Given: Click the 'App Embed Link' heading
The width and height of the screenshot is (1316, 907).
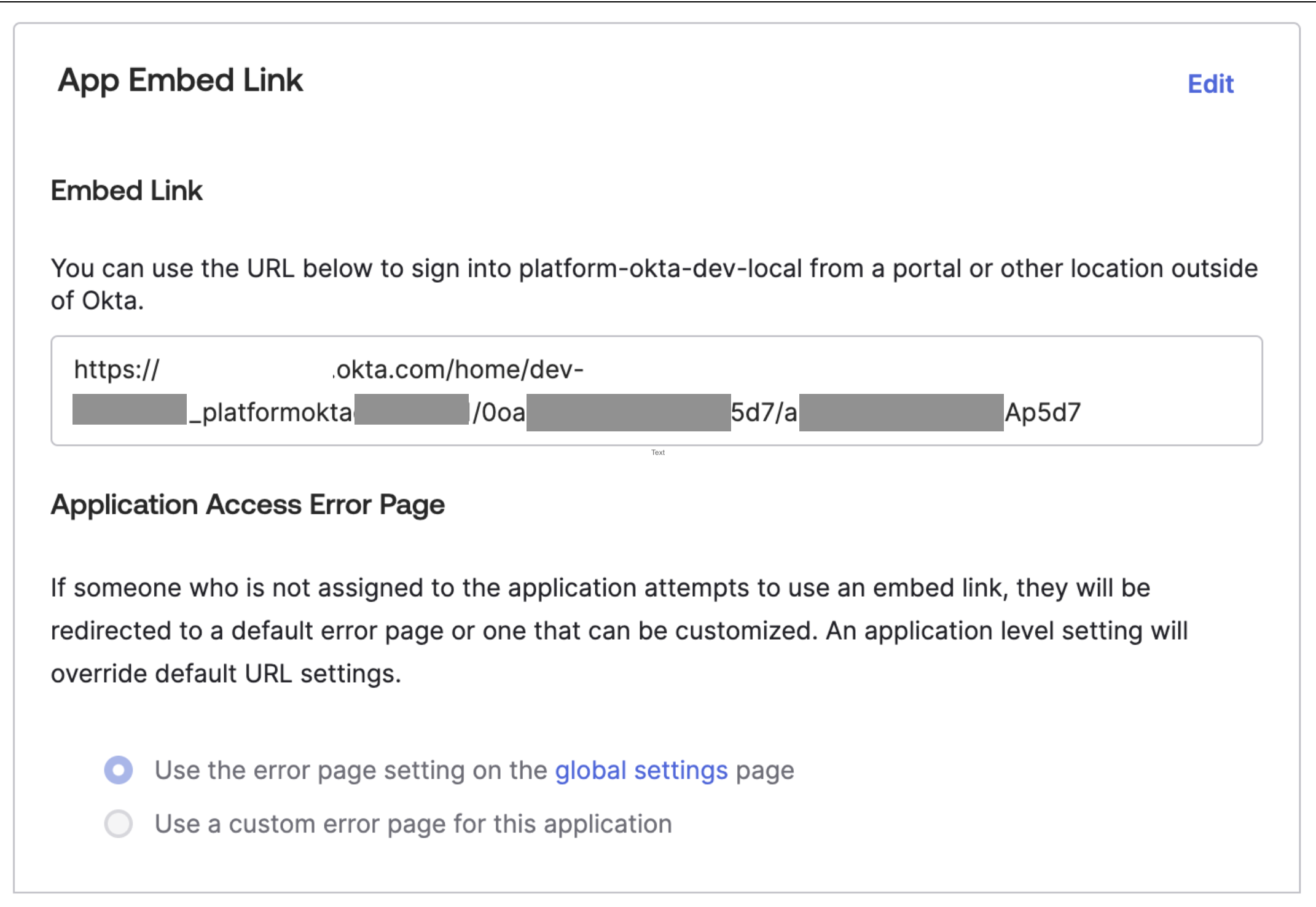Looking at the screenshot, I should point(181,80).
